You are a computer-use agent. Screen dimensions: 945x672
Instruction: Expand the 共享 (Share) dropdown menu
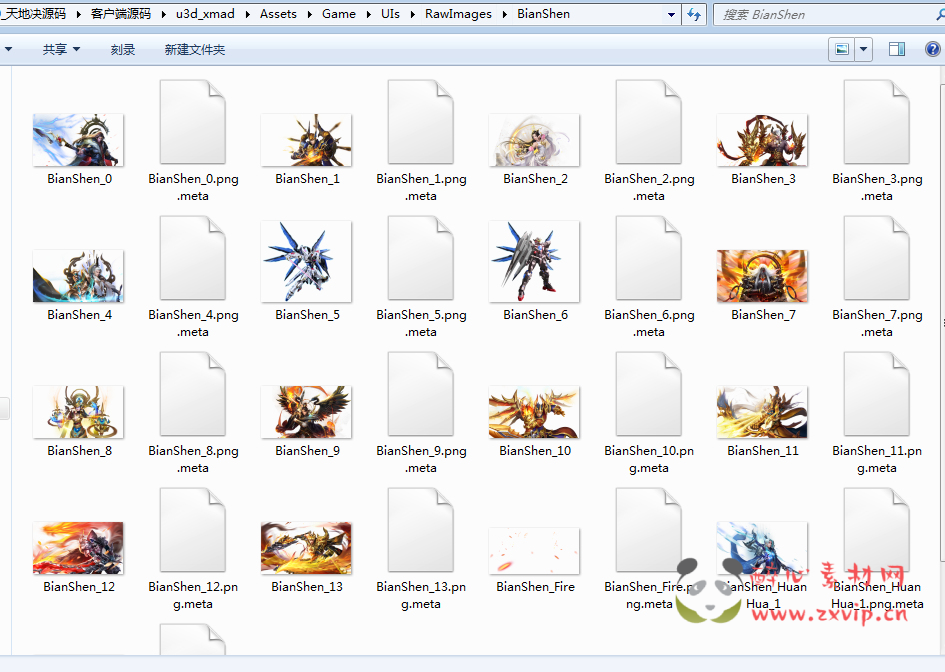62,50
